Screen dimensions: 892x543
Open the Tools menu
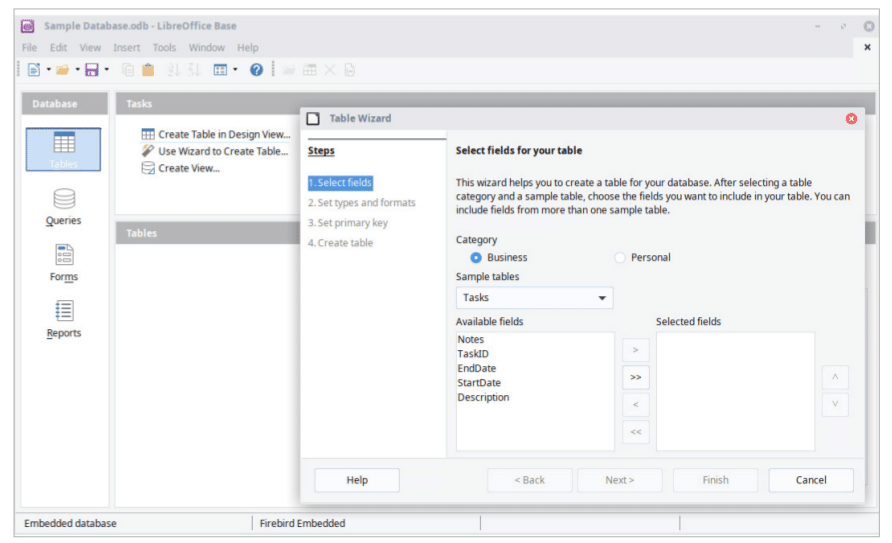coord(164,47)
